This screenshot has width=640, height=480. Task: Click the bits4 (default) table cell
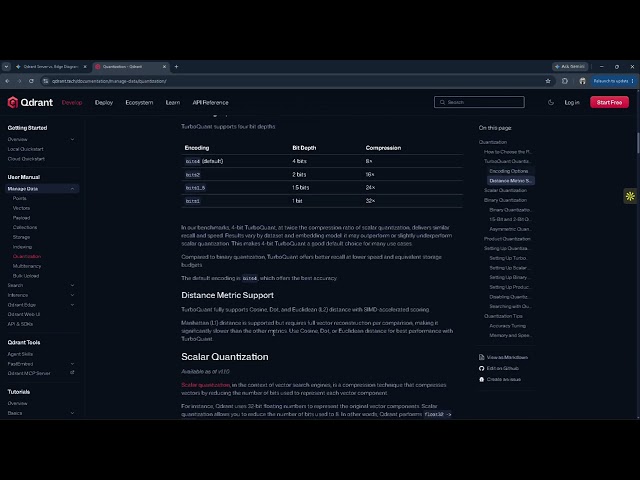click(x=204, y=161)
